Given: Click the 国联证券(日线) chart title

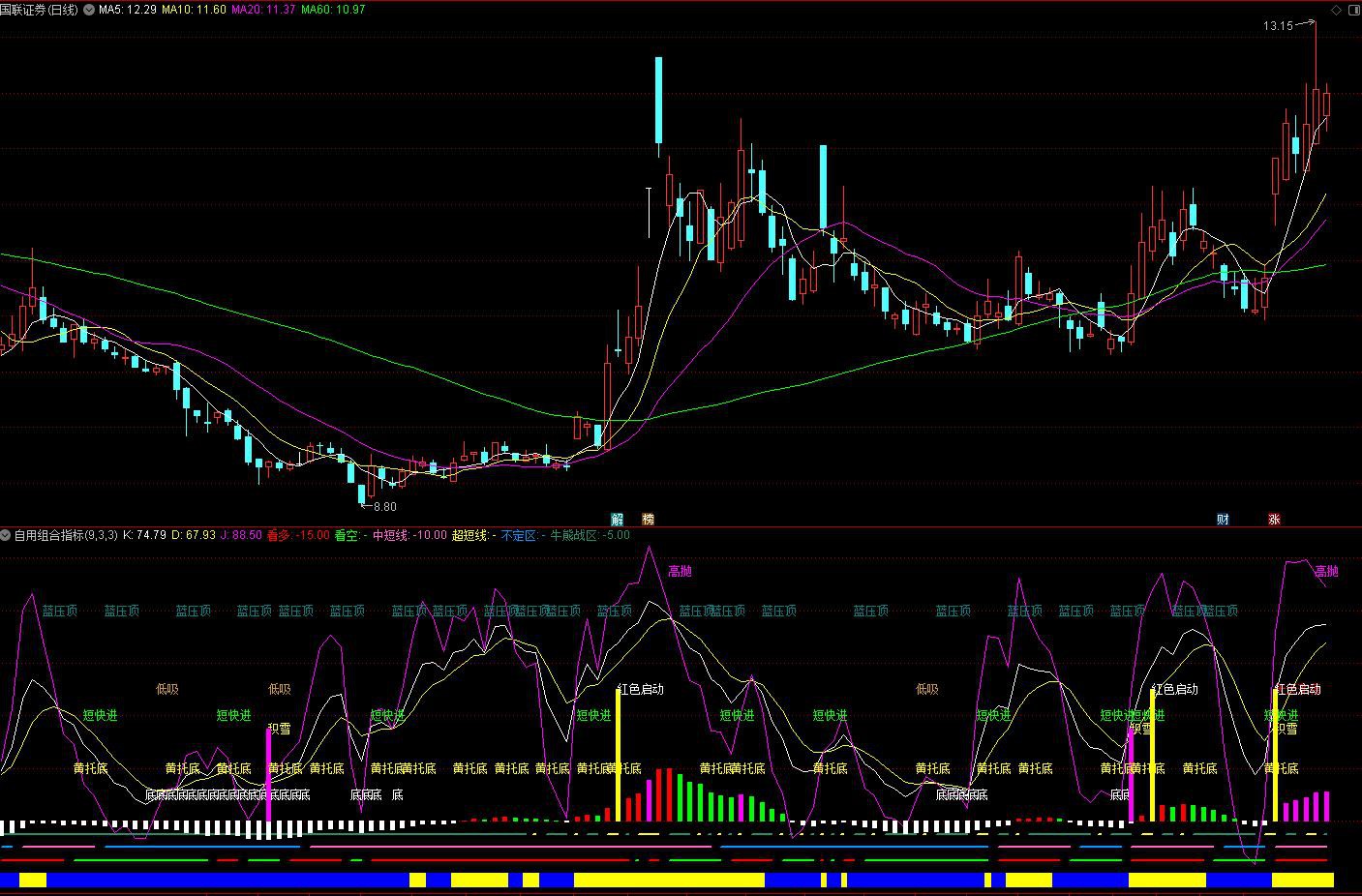Looking at the screenshot, I should click(40, 10).
